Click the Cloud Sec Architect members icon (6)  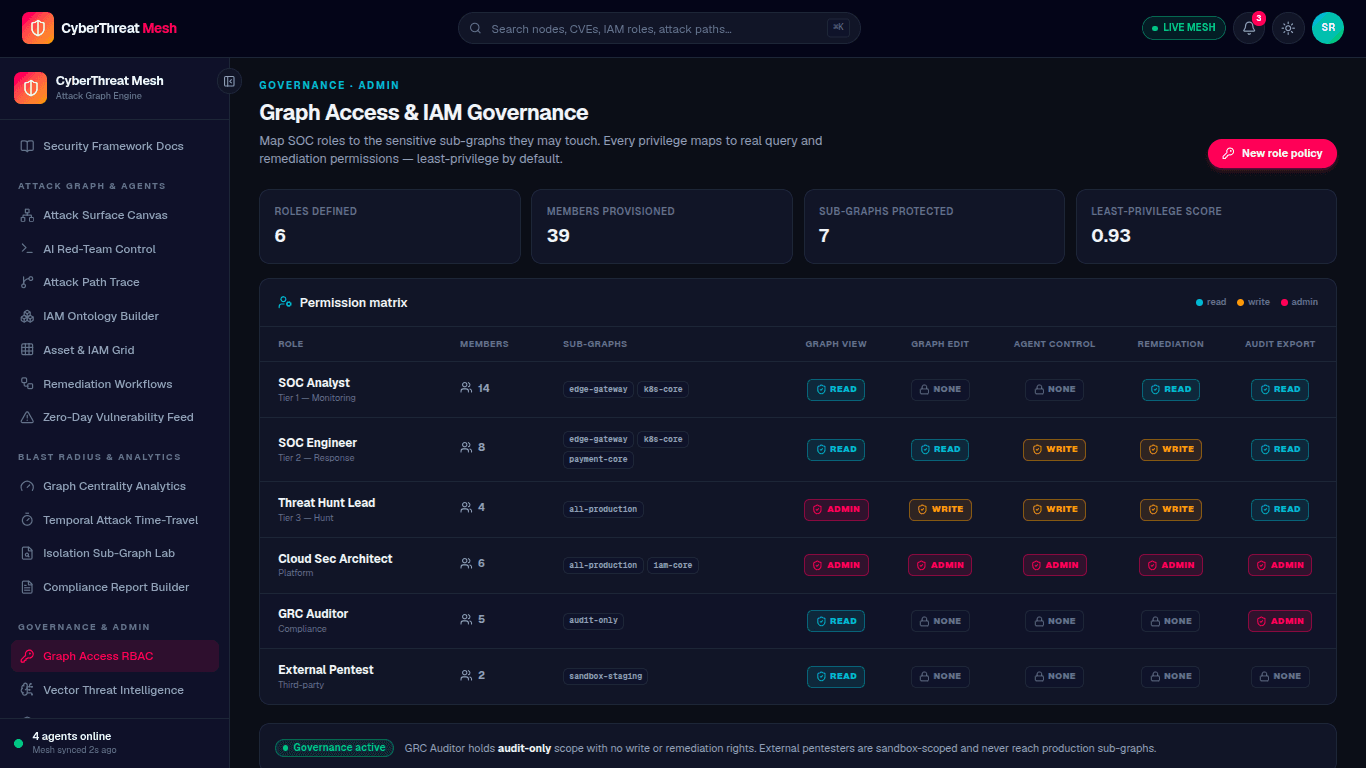point(465,563)
